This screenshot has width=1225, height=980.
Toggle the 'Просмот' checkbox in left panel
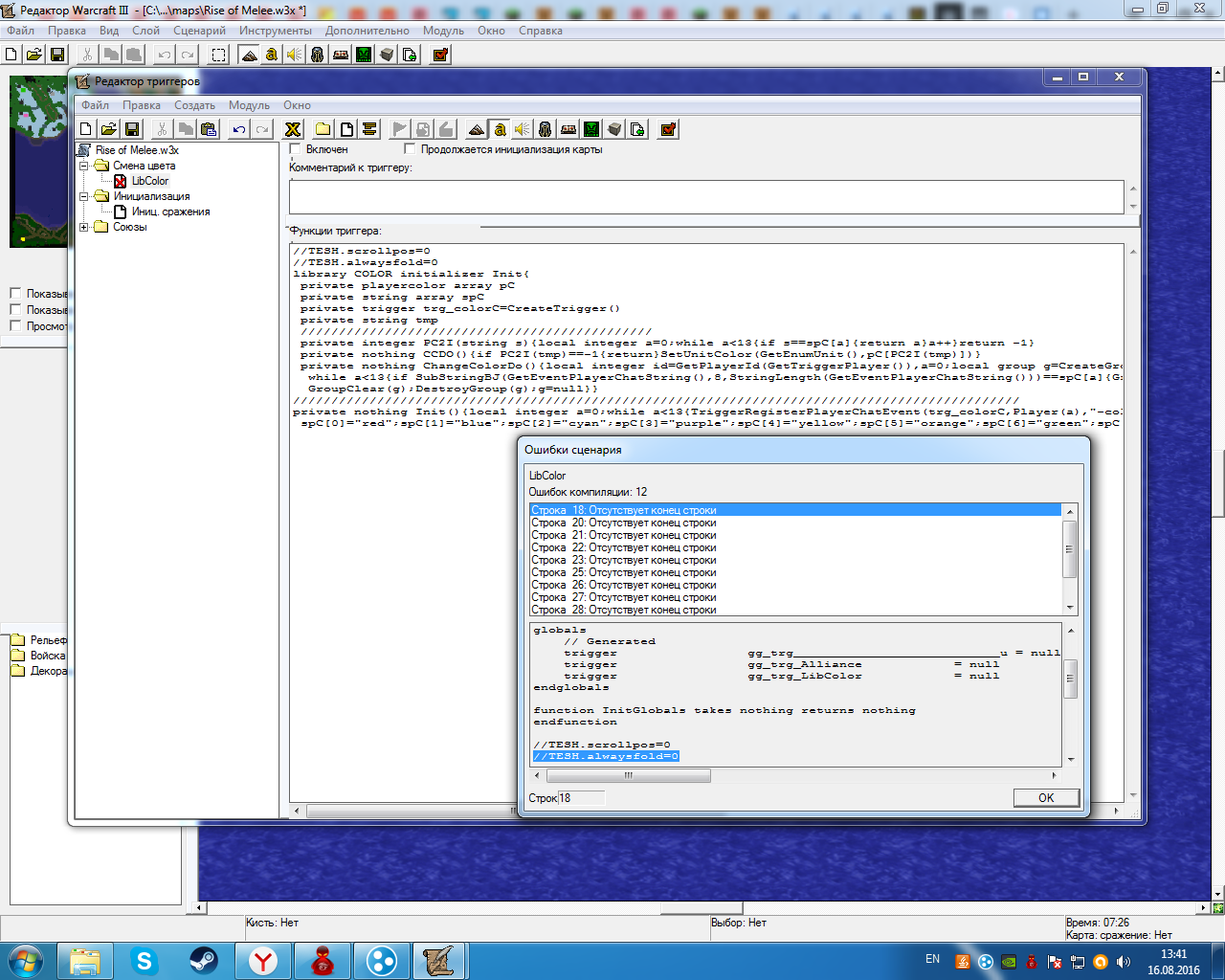[15, 326]
